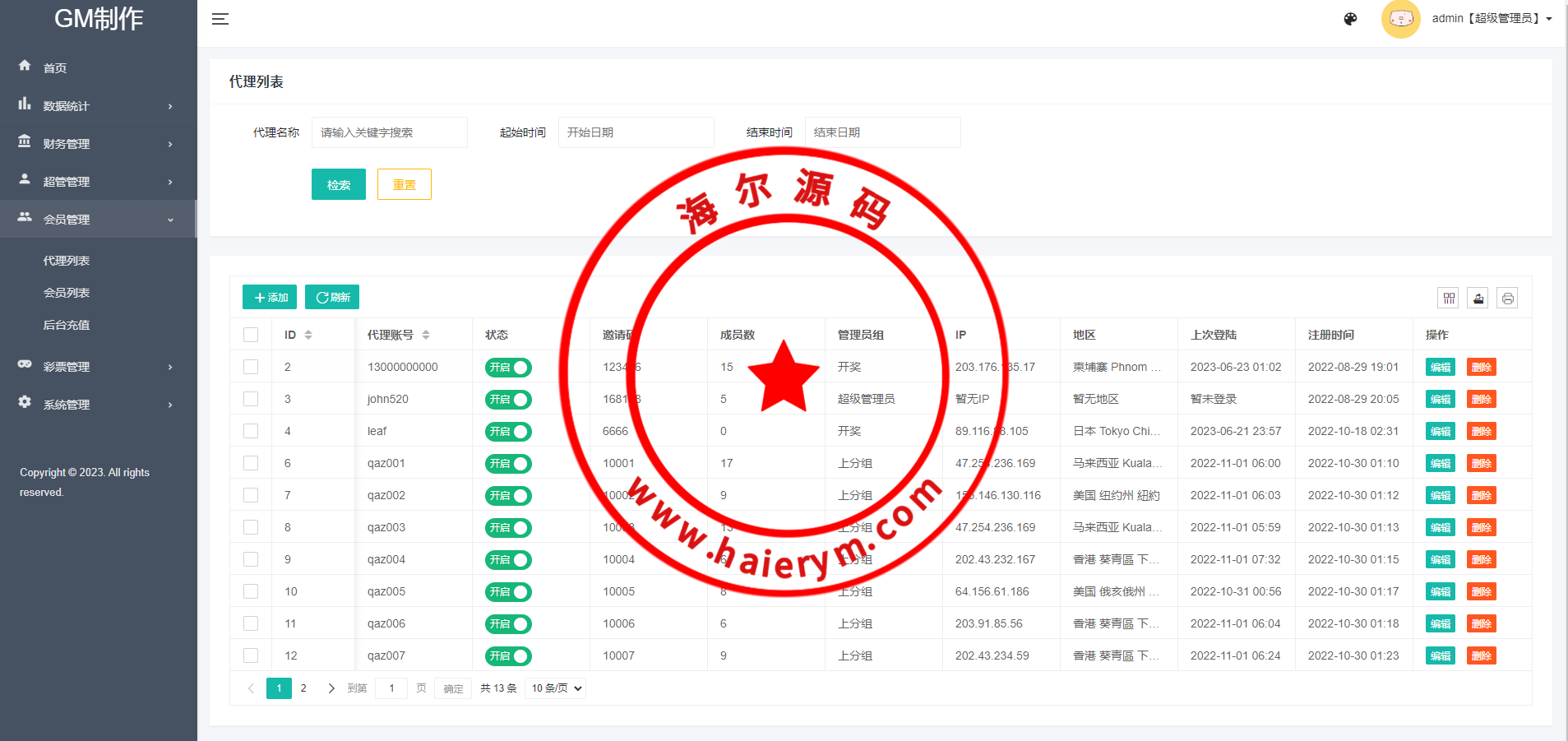Tick the select-all checkbox in table header
The width and height of the screenshot is (1568, 741).
251,335
